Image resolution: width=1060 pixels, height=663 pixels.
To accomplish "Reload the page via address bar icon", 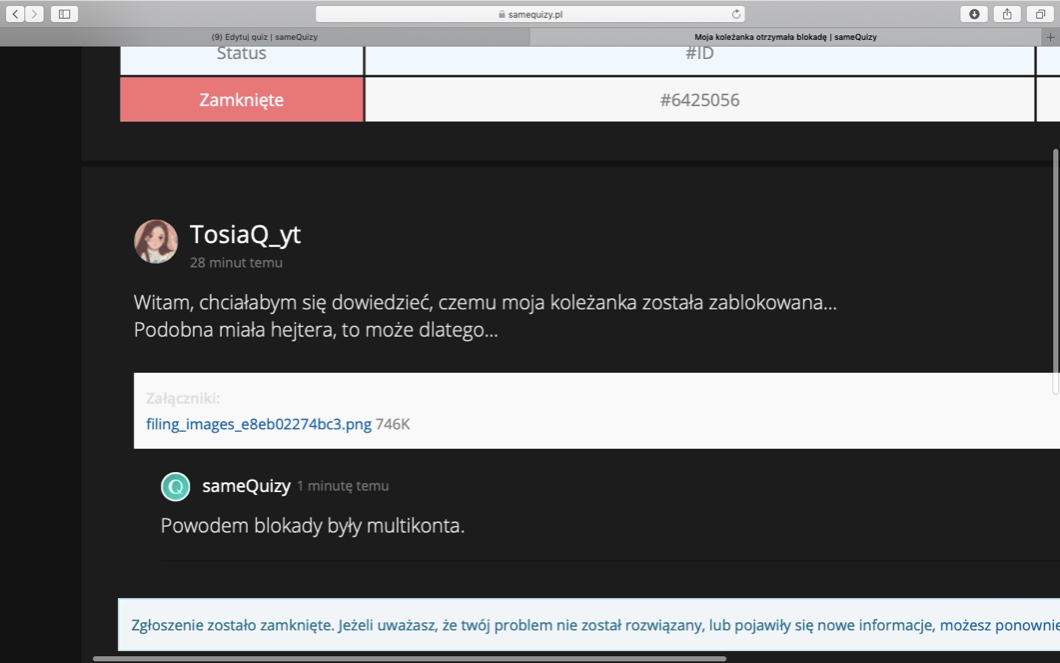I will pos(737,14).
